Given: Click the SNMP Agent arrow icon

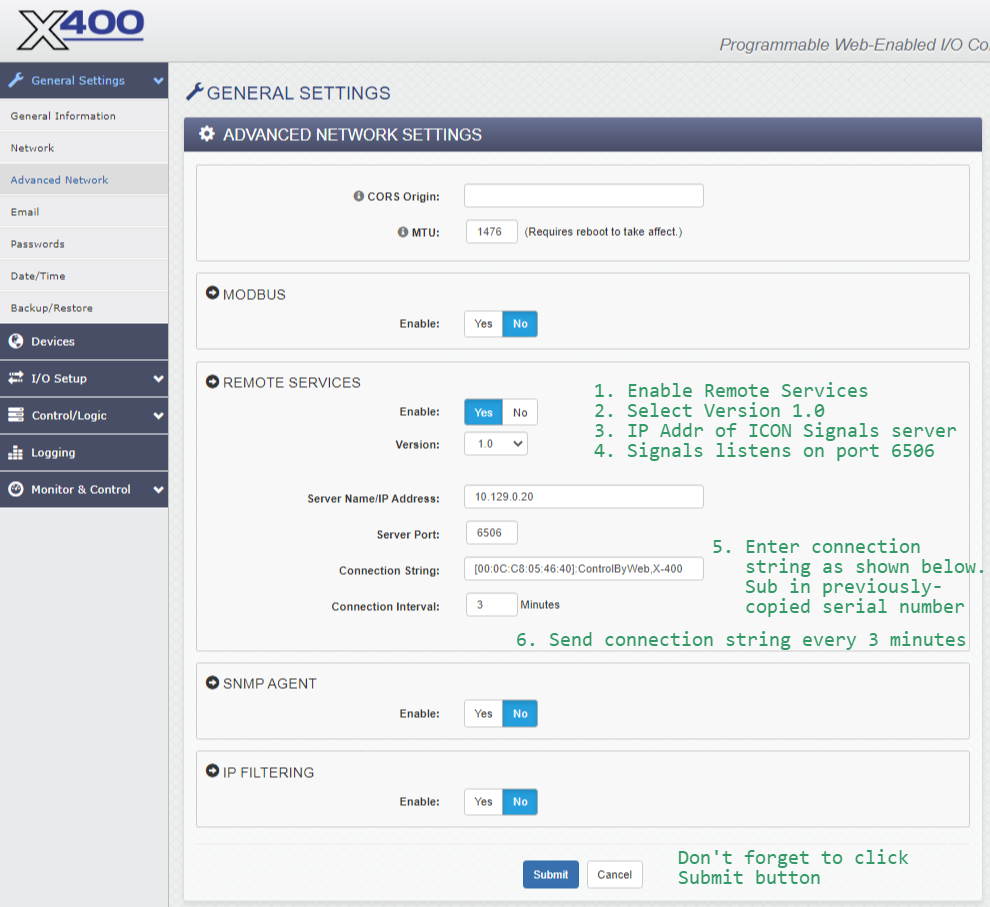Looking at the screenshot, I should pos(212,683).
